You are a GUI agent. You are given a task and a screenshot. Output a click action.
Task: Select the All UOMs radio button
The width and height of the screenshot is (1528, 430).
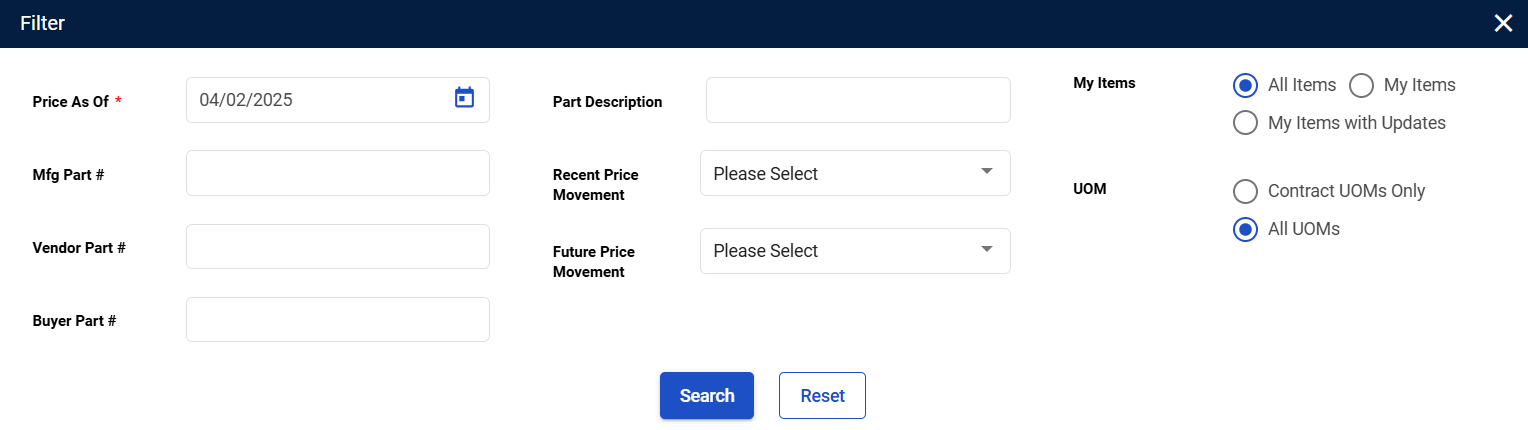[1245, 229]
